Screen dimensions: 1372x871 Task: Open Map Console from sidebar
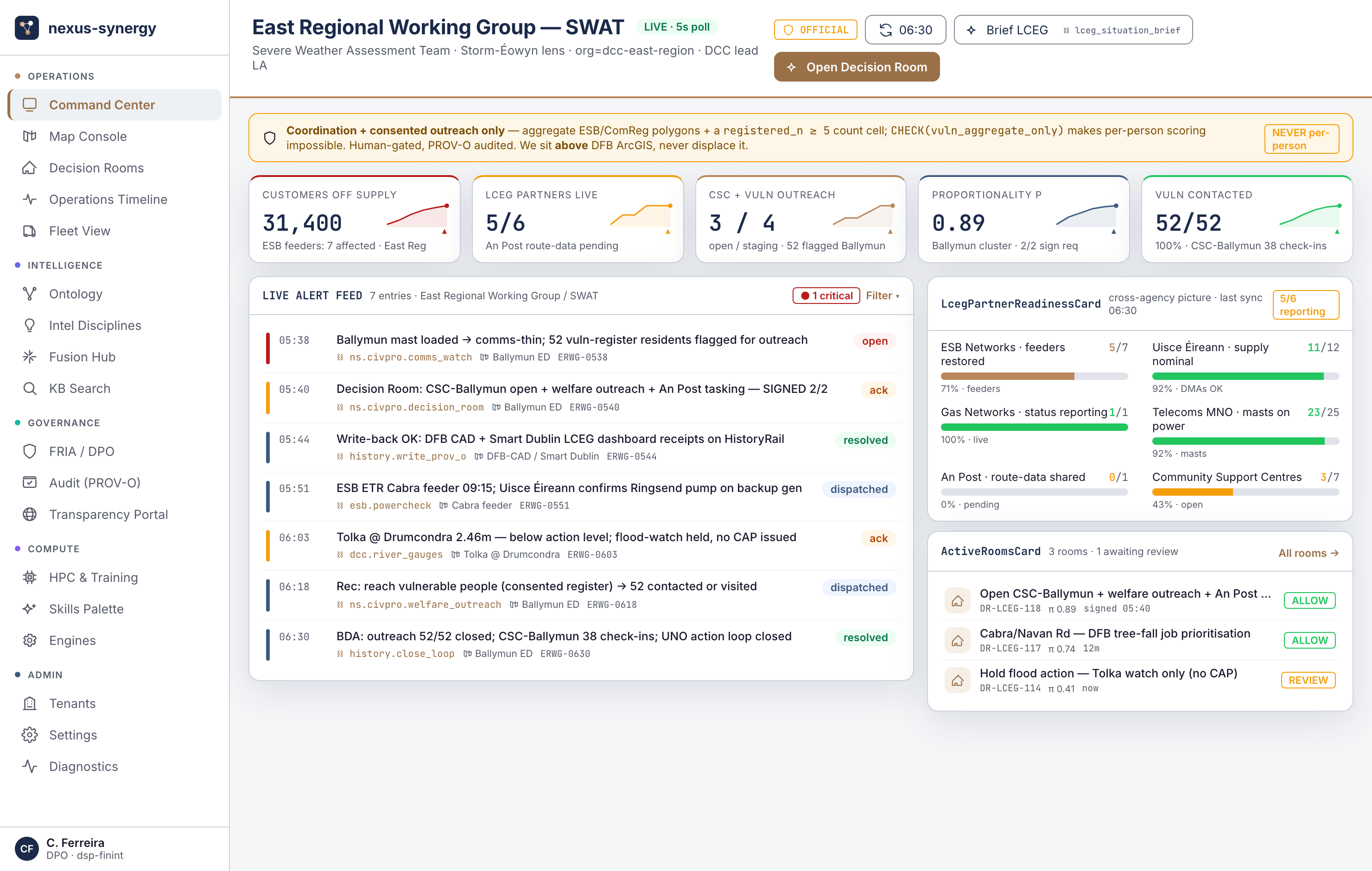tap(114, 136)
